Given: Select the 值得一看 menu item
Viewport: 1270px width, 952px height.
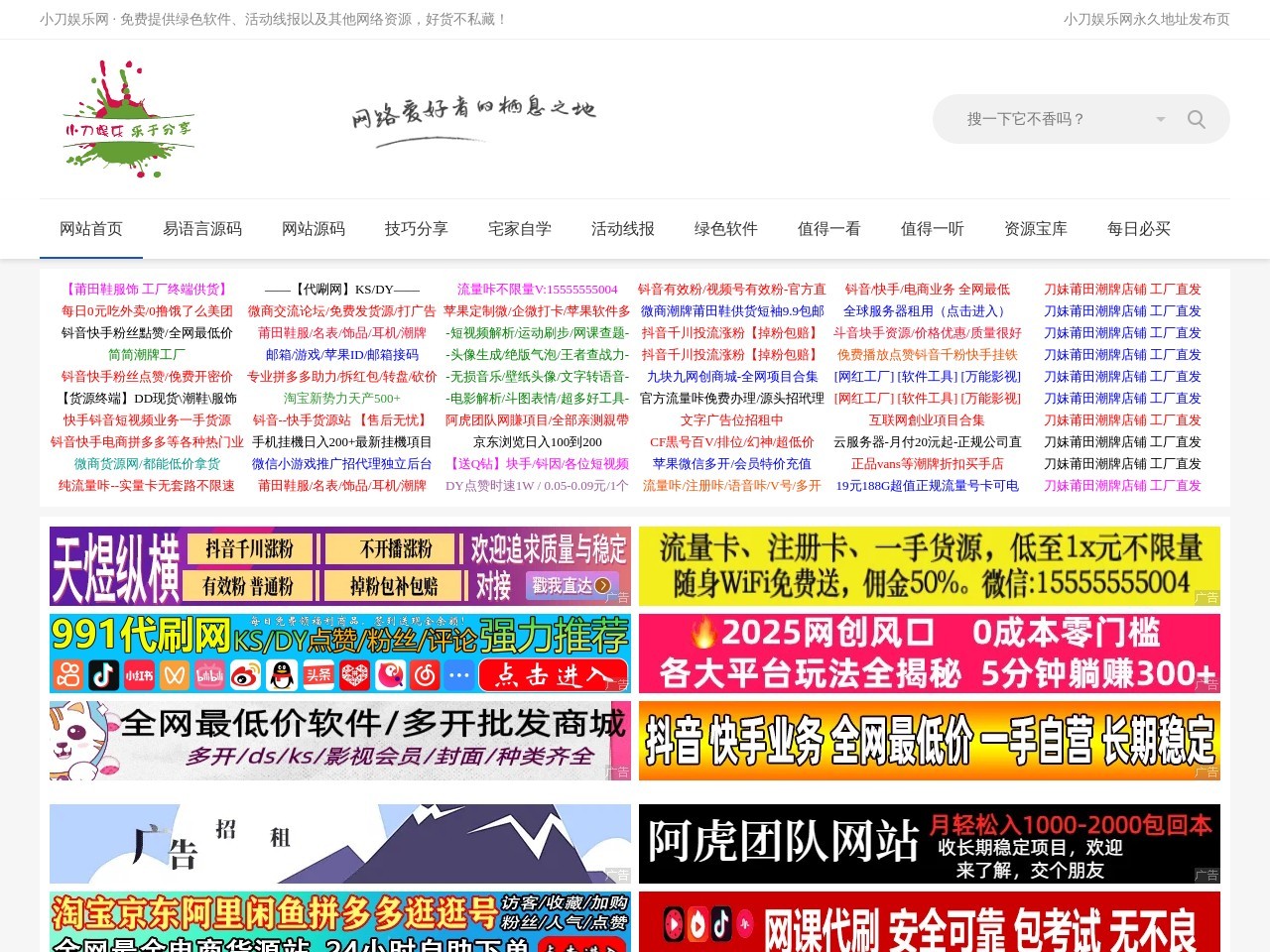Looking at the screenshot, I should click(829, 229).
